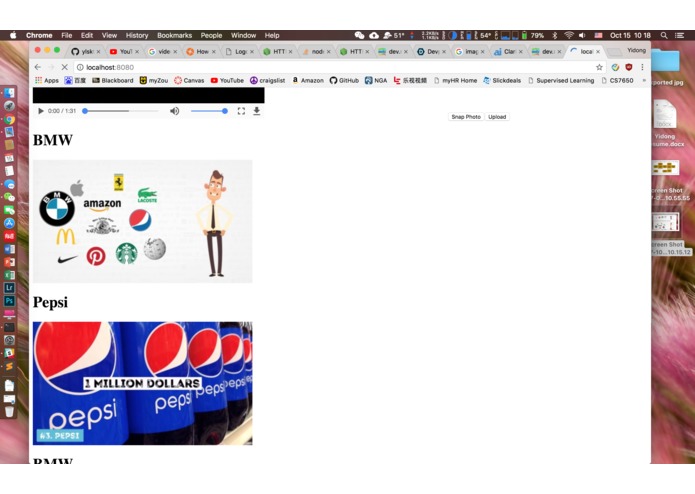Open the YouTube bookmark
The image size is (695, 494).
(227, 81)
